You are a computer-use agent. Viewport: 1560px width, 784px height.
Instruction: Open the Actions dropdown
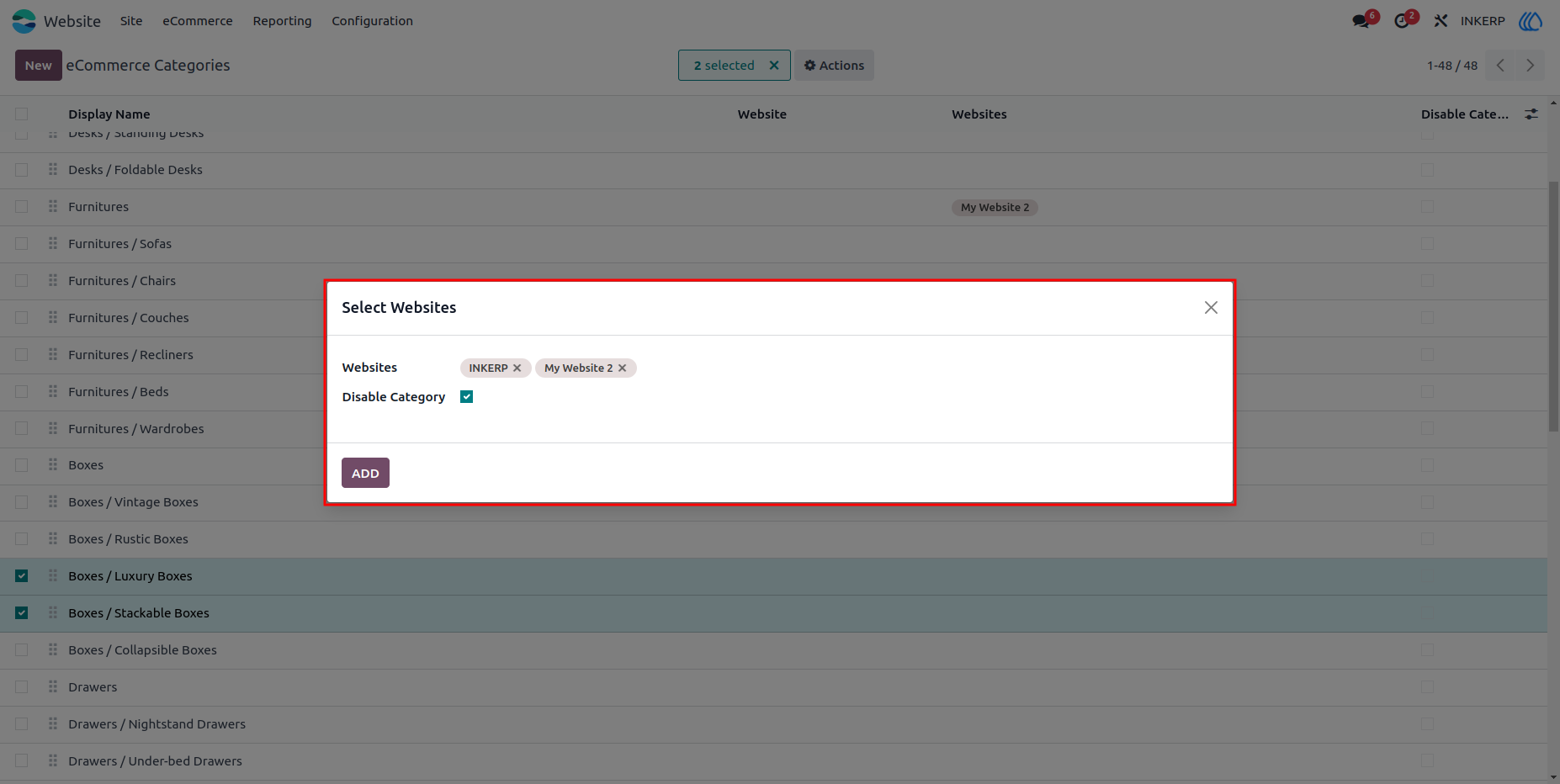pyautogui.click(x=834, y=66)
